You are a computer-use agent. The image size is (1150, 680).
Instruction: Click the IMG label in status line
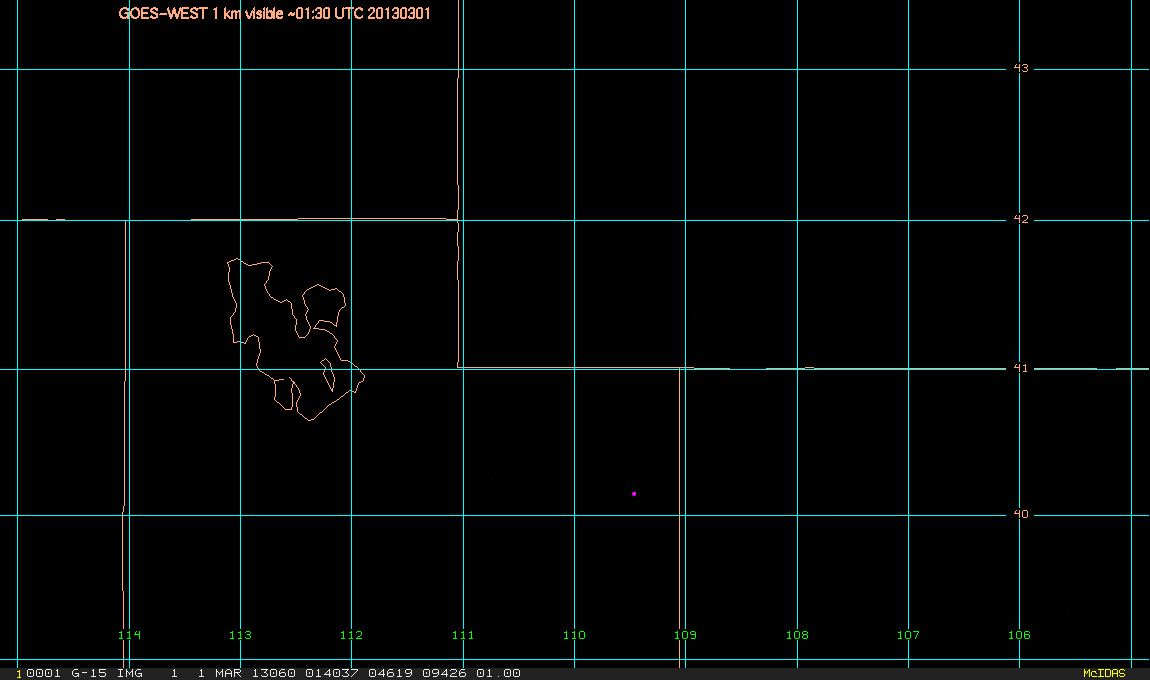pyautogui.click(x=130, y=673)
